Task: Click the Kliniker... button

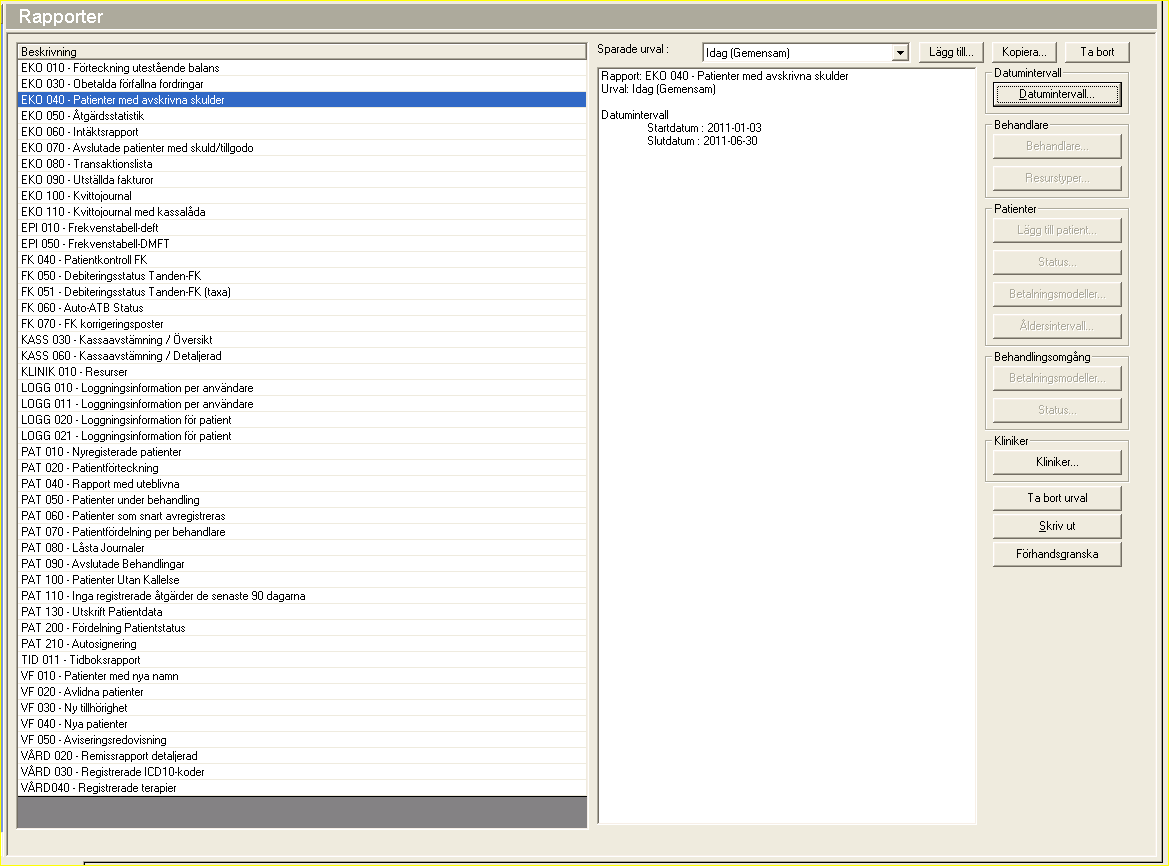Action: 1057,462
